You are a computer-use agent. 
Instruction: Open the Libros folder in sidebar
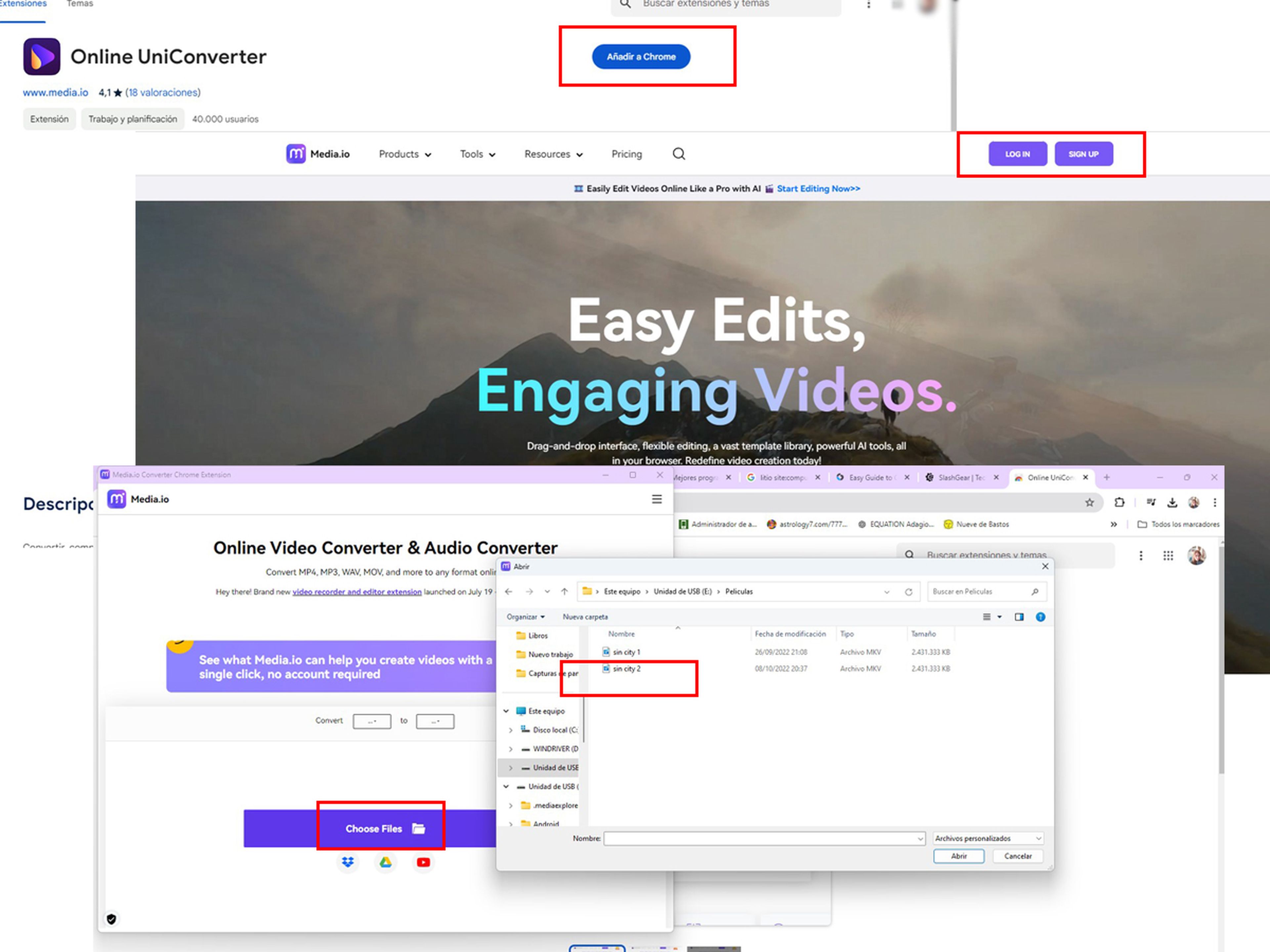532,635
